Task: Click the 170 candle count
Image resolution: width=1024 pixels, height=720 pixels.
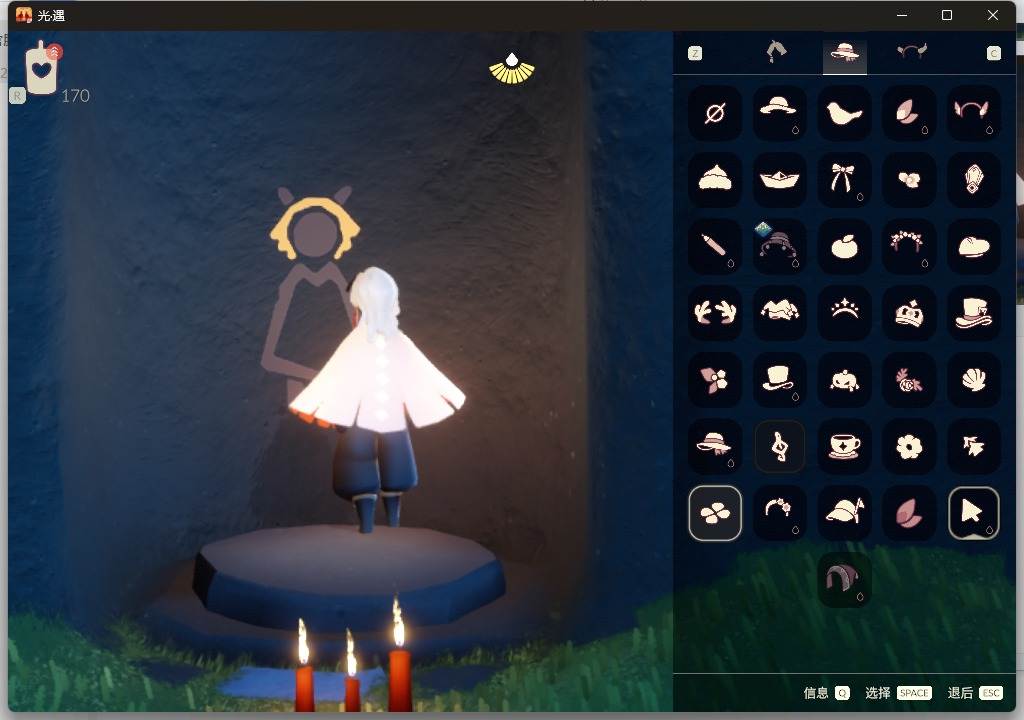Action: click(x=75, y=96)
